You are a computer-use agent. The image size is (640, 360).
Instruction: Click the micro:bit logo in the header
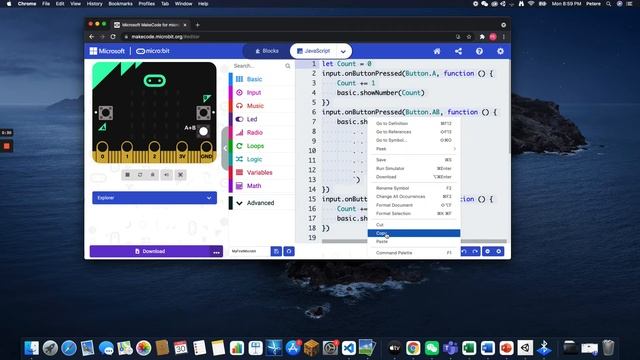pyautogui.click(x=153, y=51)
